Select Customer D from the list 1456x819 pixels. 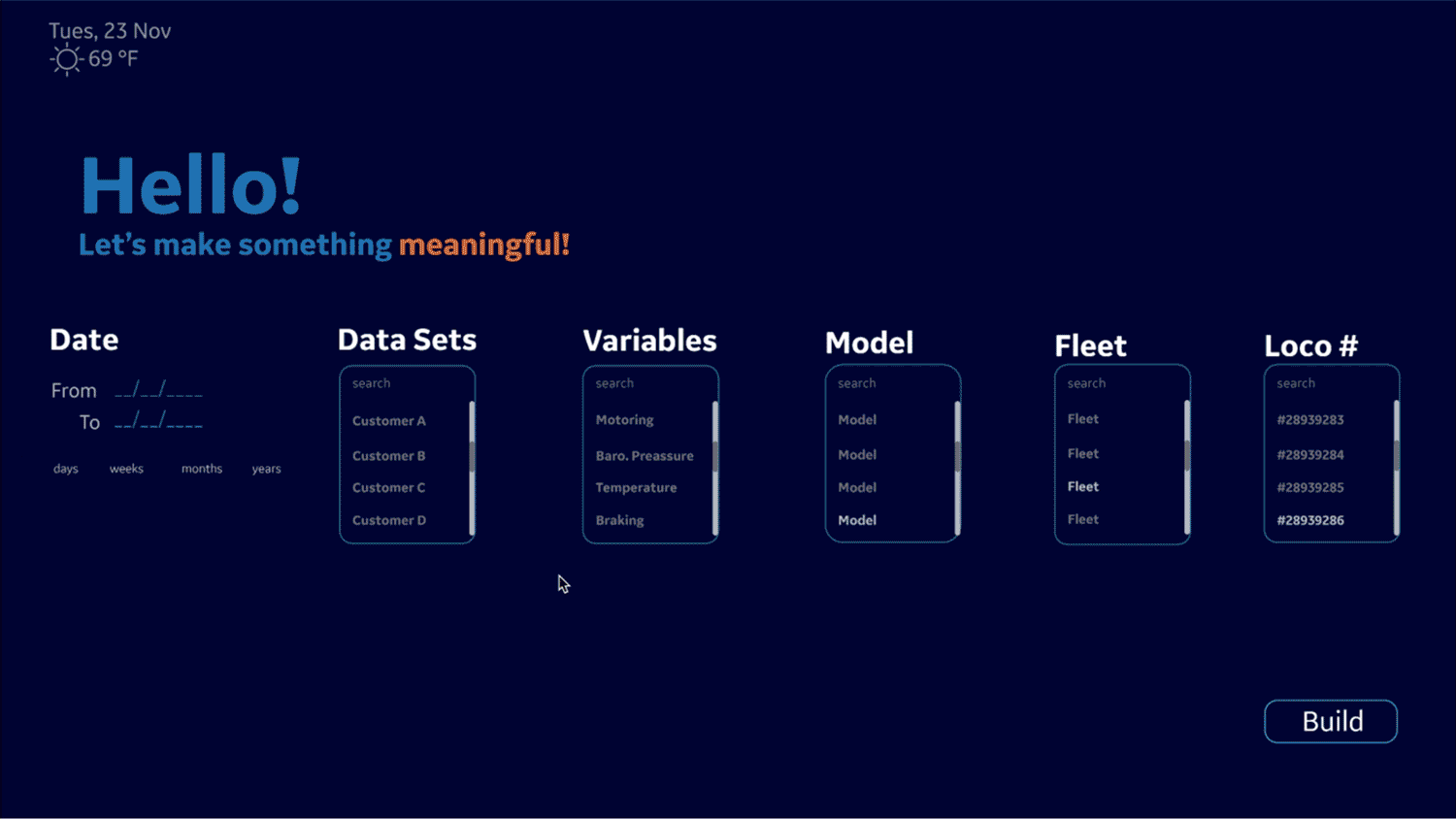coord(389,520)
